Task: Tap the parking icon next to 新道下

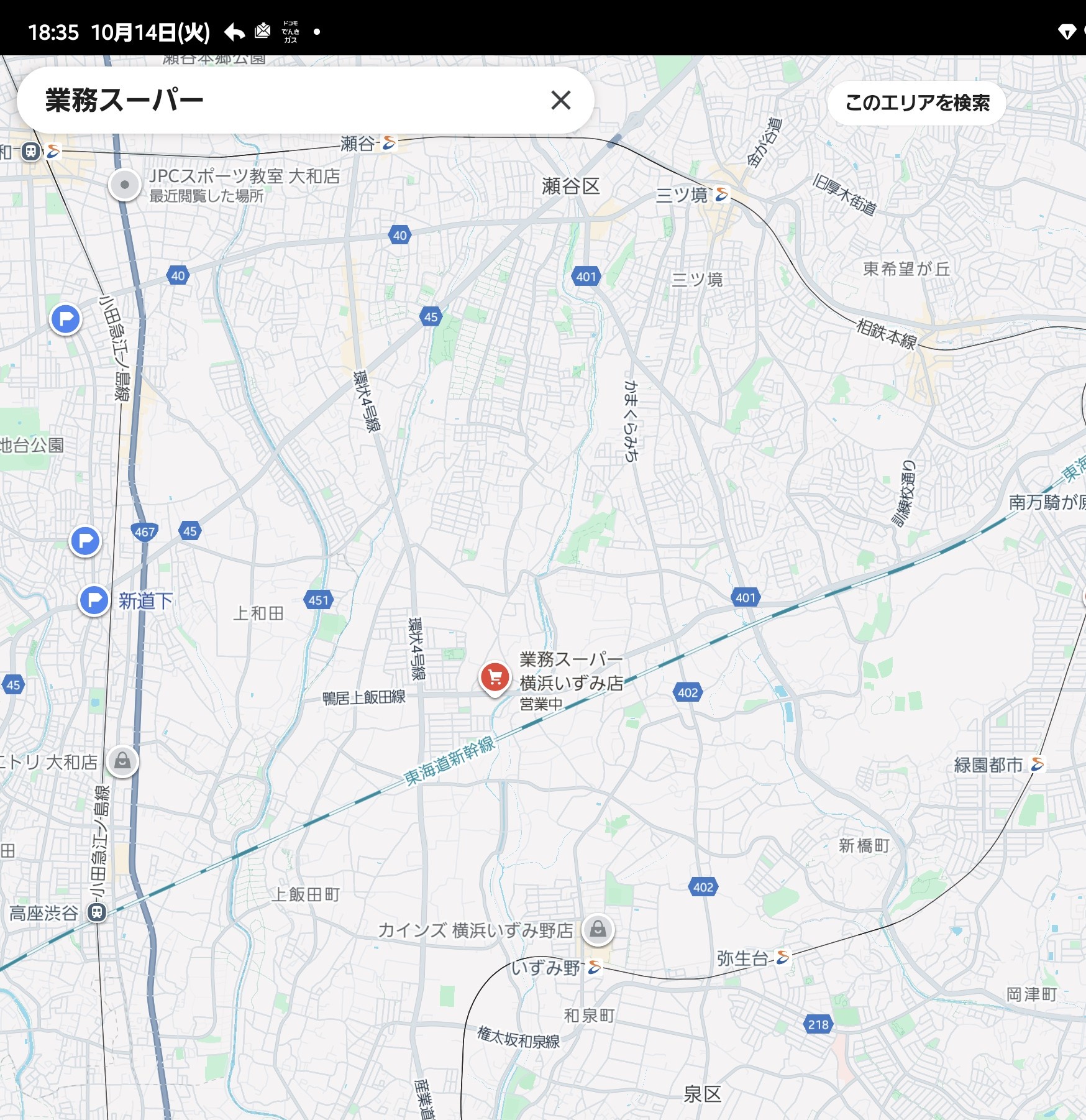Action: (94, 600)
